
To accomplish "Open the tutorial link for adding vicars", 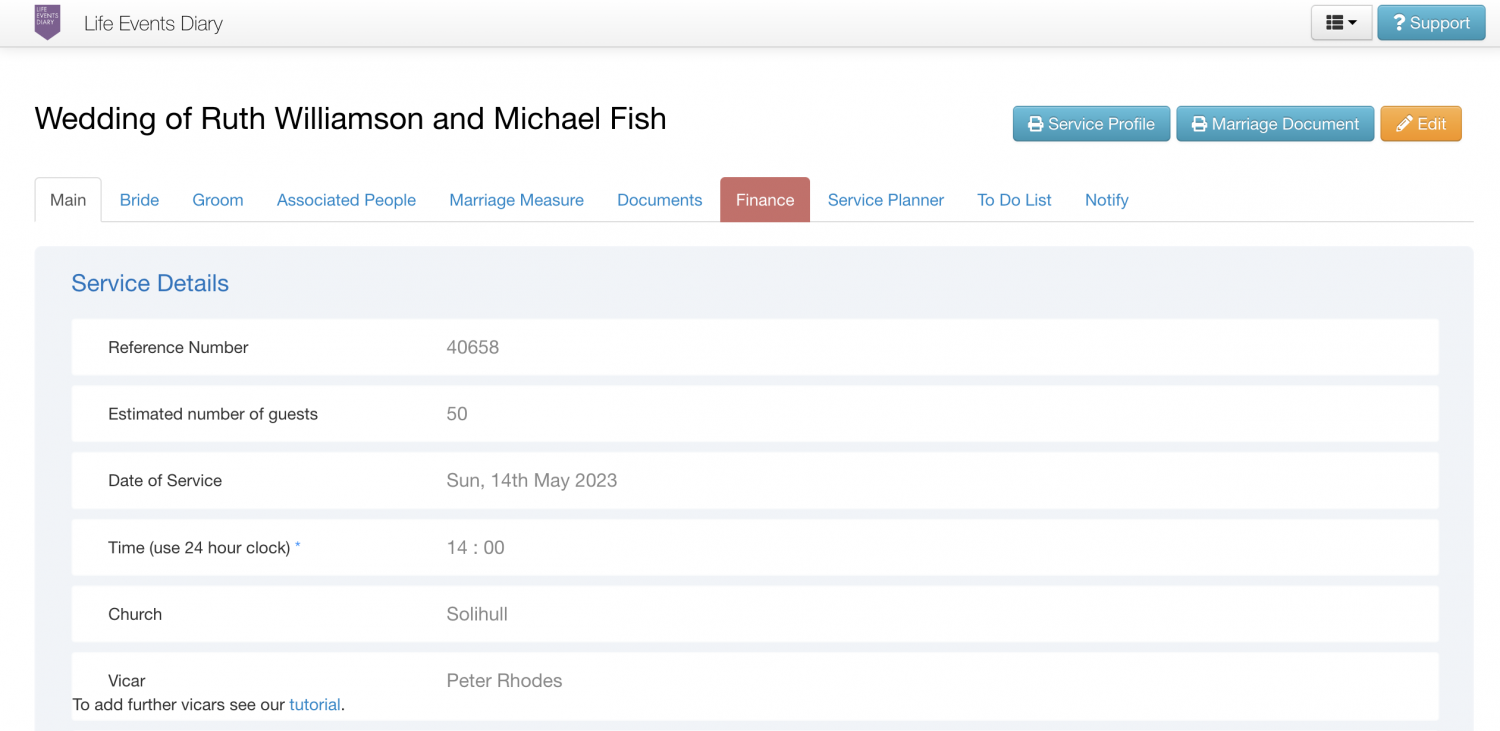I will (315, 705).
